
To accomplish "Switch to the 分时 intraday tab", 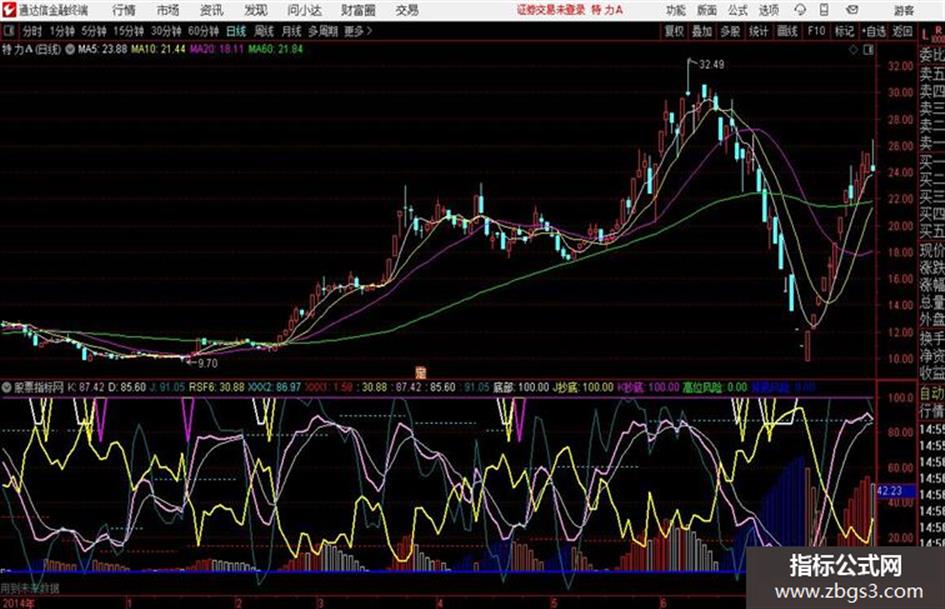I will pyautogui.click(x=33, y=31).
